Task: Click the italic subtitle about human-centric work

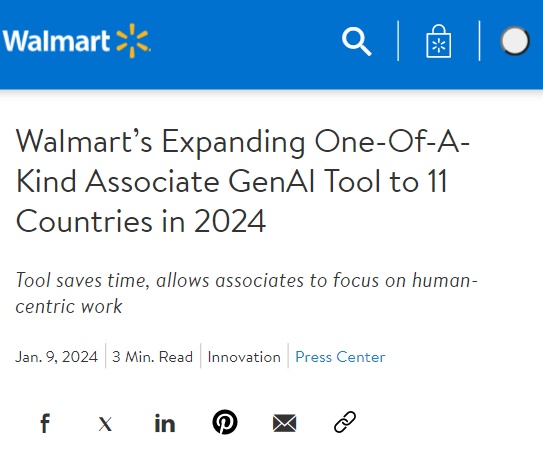Action: point(247,293)
